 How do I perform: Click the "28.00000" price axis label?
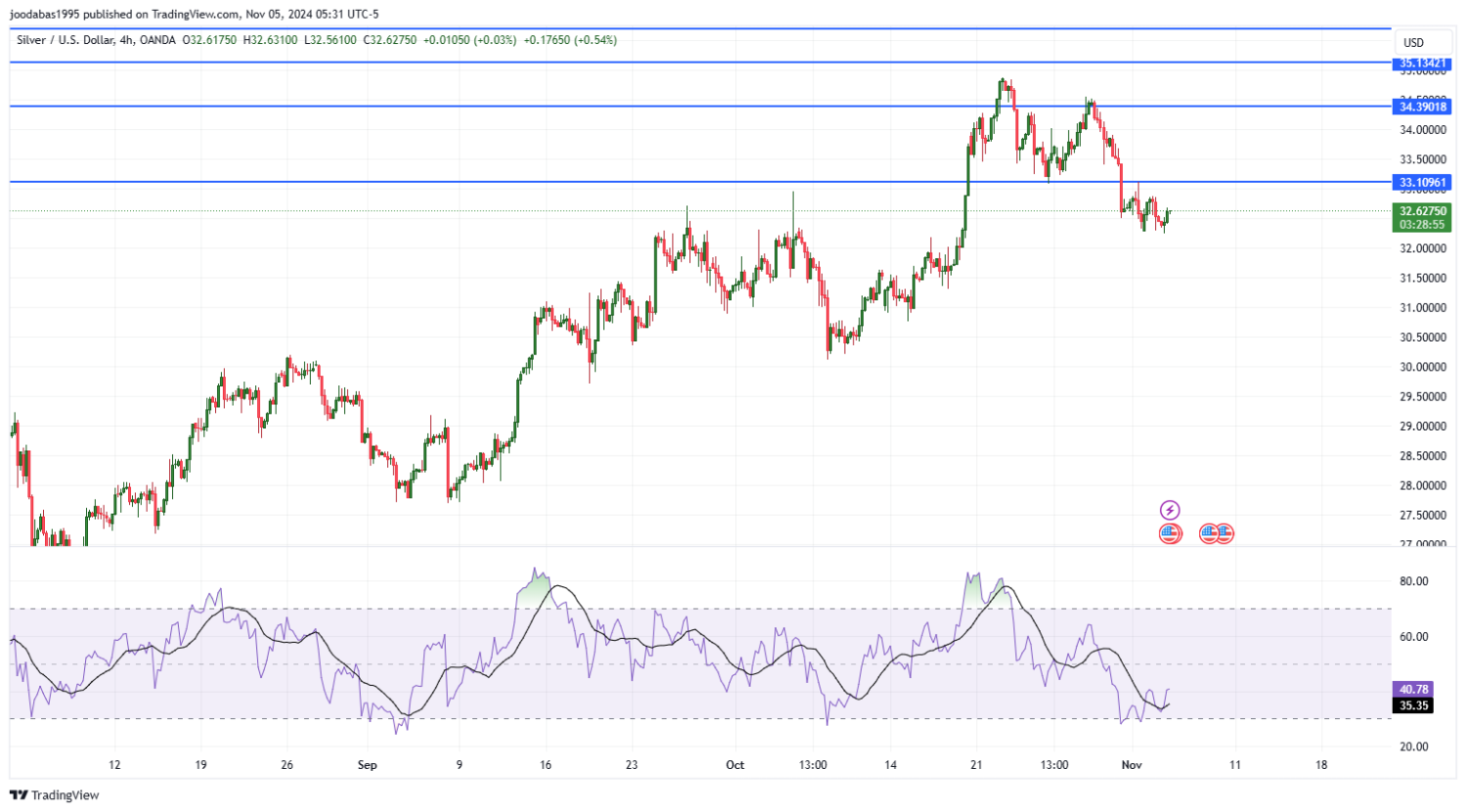tap(1423, 486)
